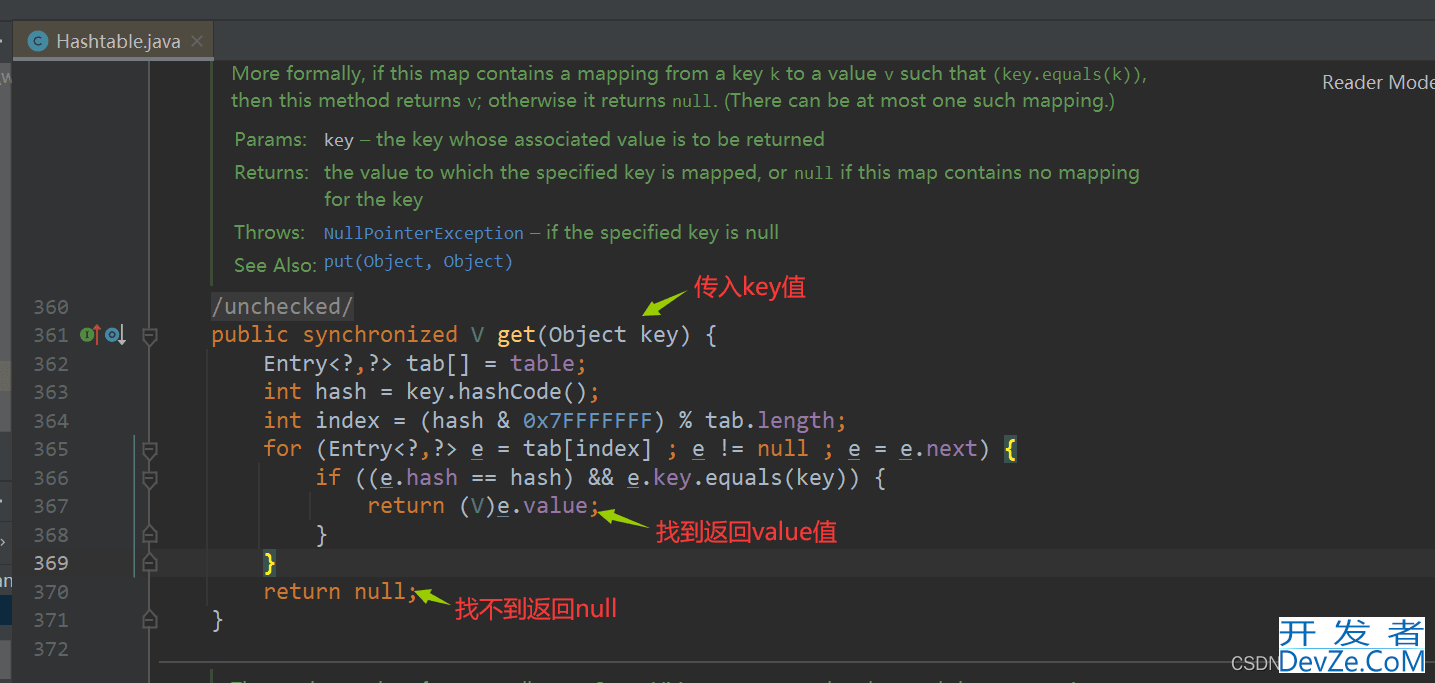Click the overridden-method gutter icon on line 361
The width and height of the screenshot is (1435, 683).
115,335
